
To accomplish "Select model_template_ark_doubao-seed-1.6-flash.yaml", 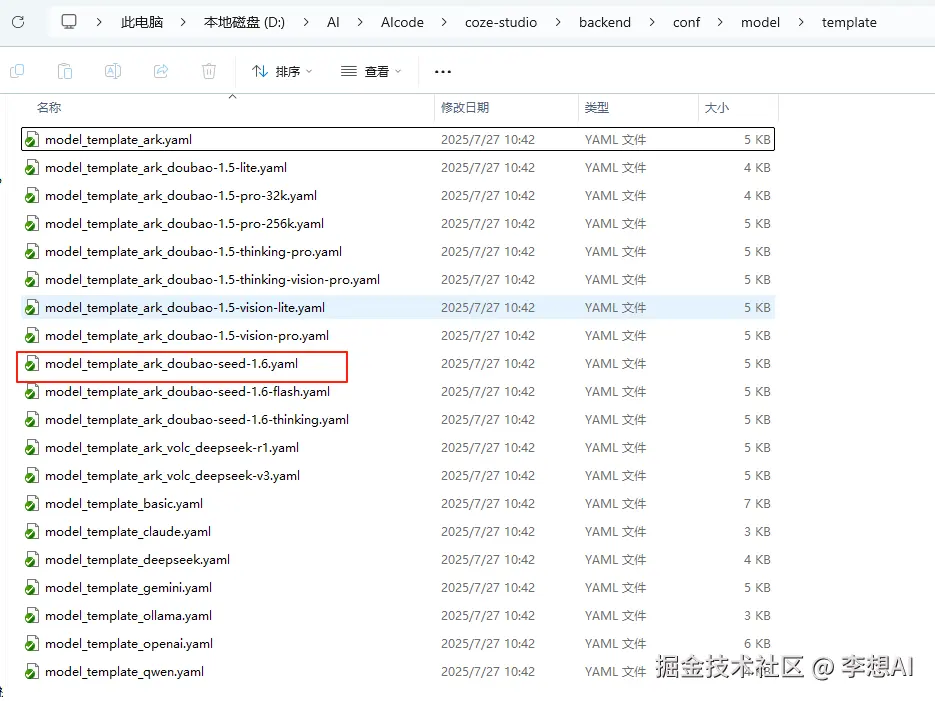I will point(398,392).
